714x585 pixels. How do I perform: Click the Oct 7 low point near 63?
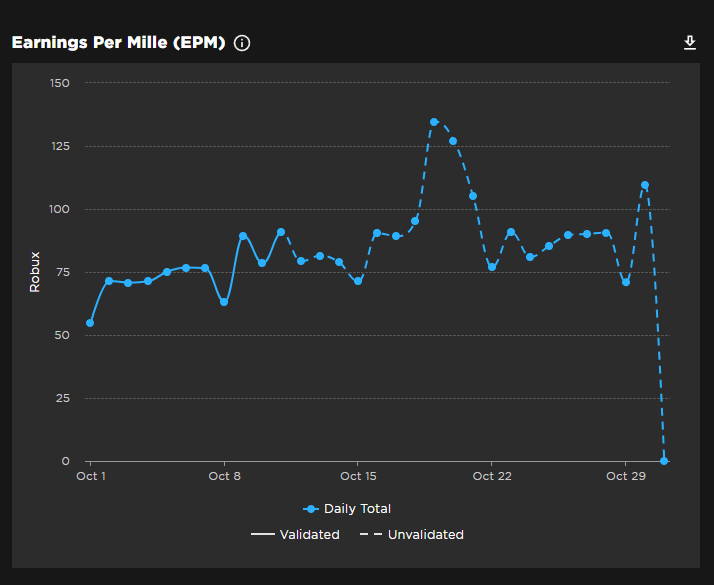(x=224, y=302)
